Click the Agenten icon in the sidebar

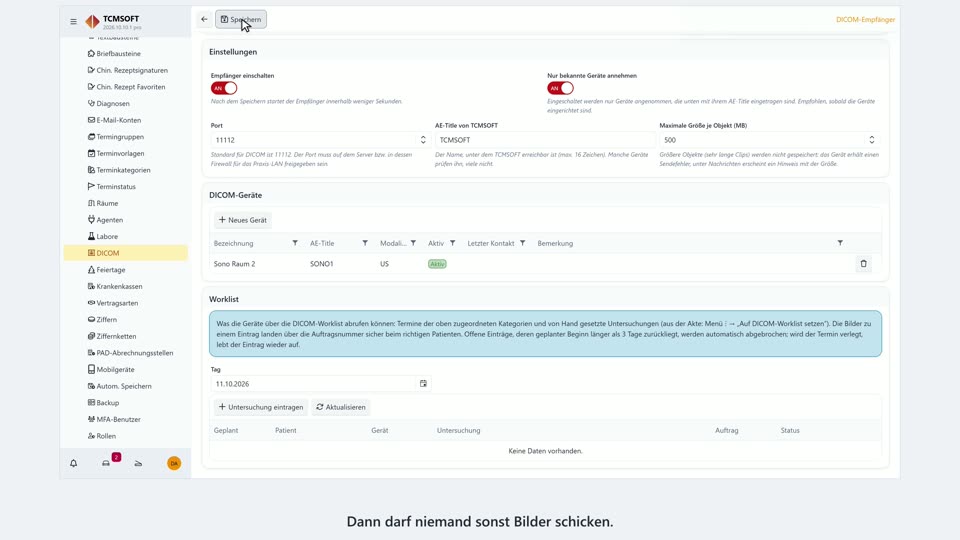tap(91, 219)
